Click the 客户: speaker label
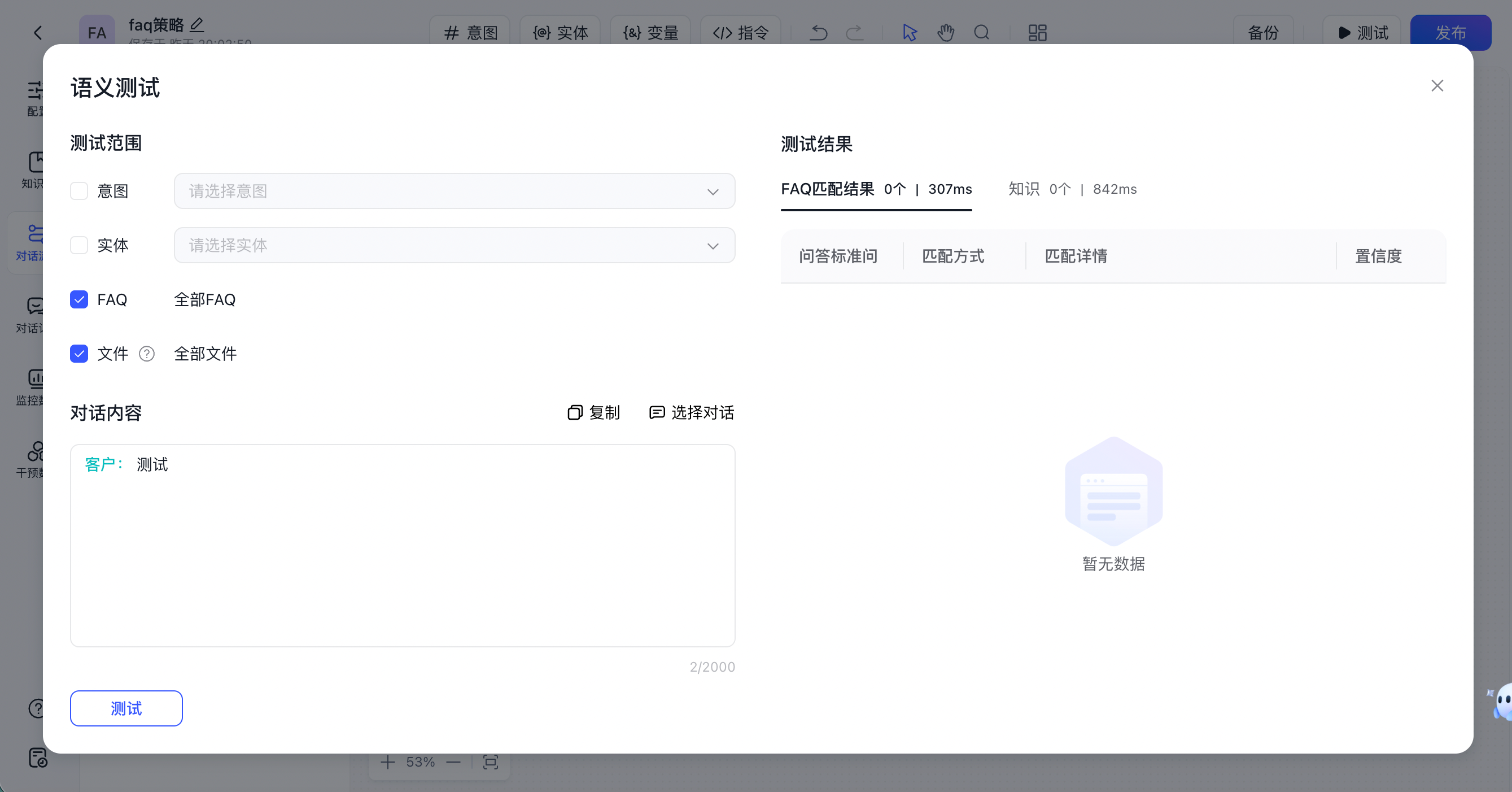Viewport: 1512px width, 792px height. [104, 464]
